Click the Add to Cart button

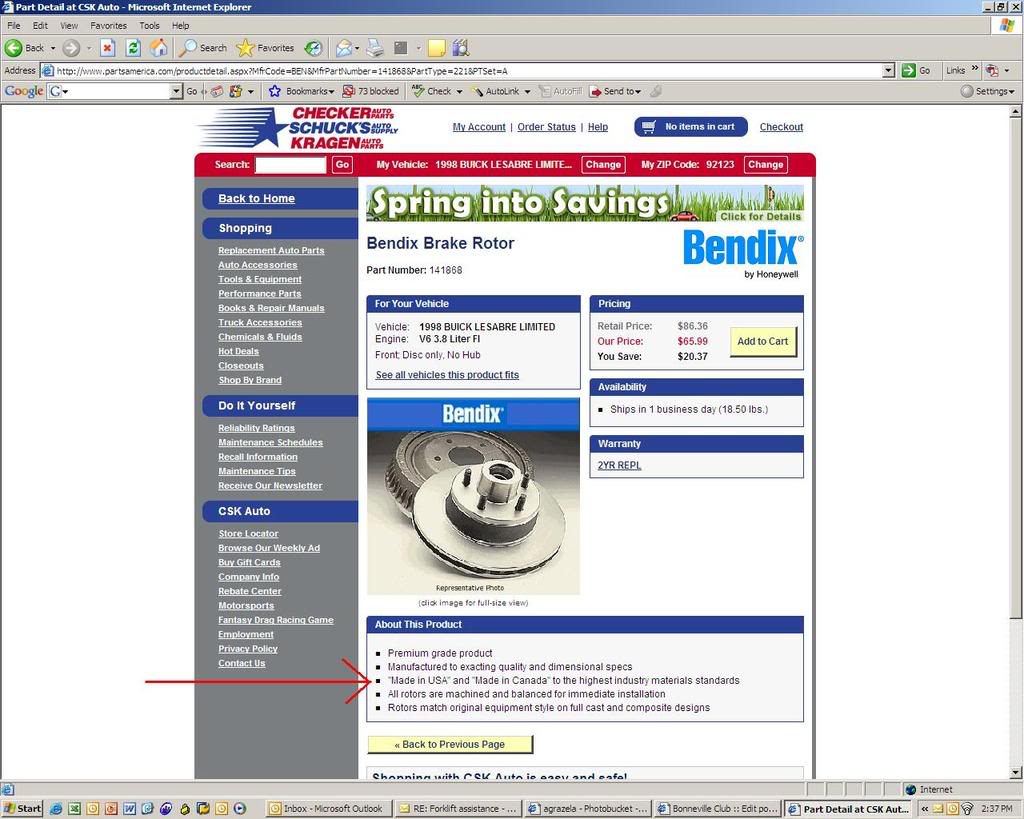click(x=763, y=342)
